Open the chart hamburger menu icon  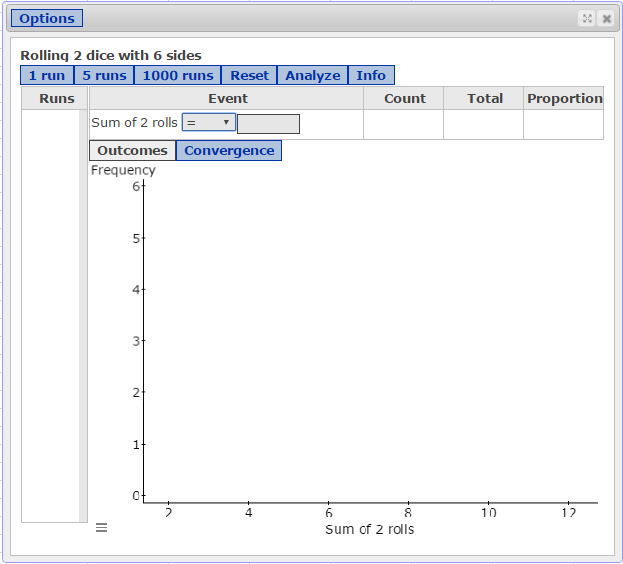coord(101,527)
